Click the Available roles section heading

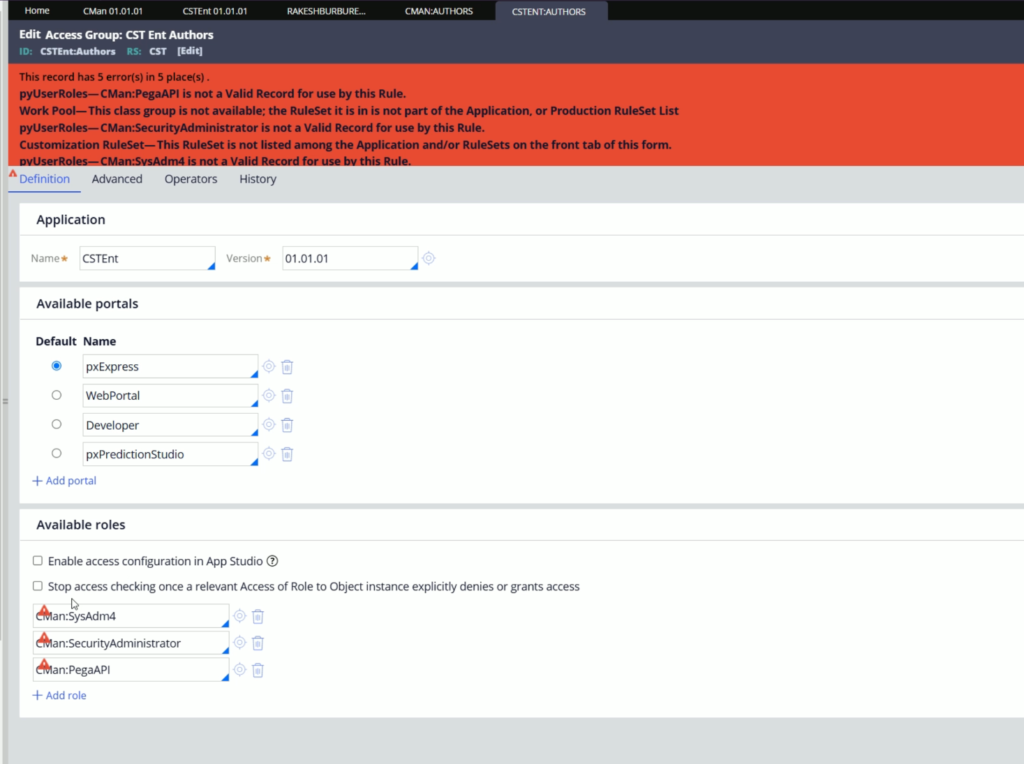click(x=81, y=525)
